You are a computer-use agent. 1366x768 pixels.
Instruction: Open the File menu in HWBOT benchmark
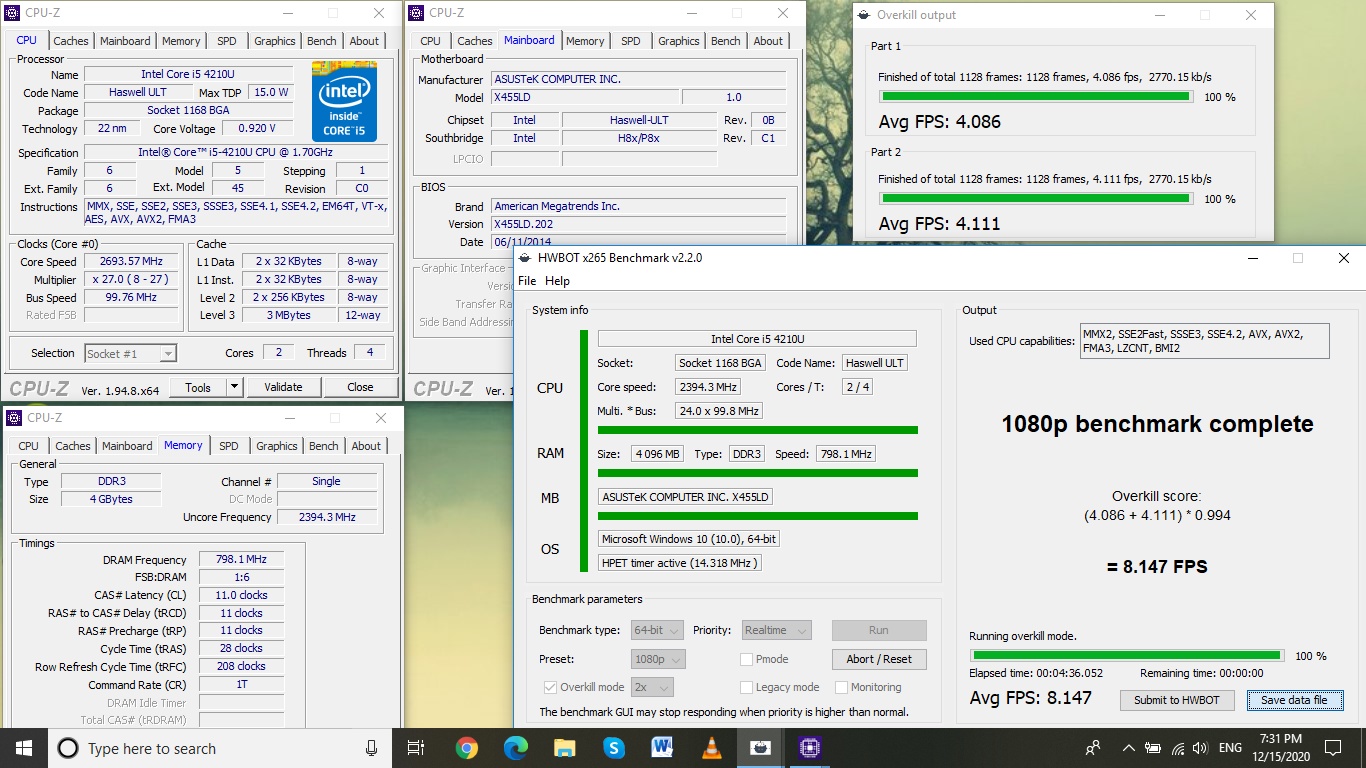click(527, 281)
